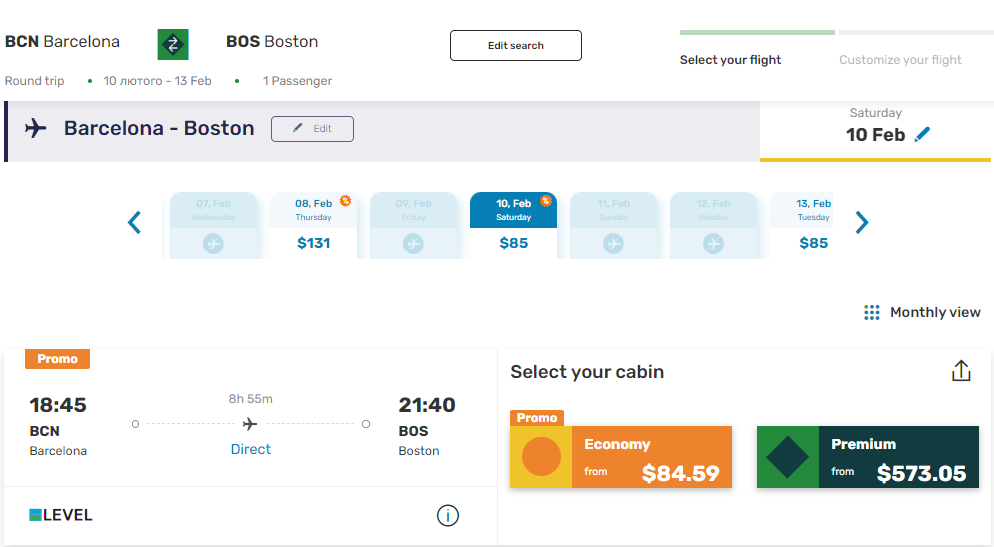Open flight info circle icon
994x547 pixels.
[x=448, y=515]
